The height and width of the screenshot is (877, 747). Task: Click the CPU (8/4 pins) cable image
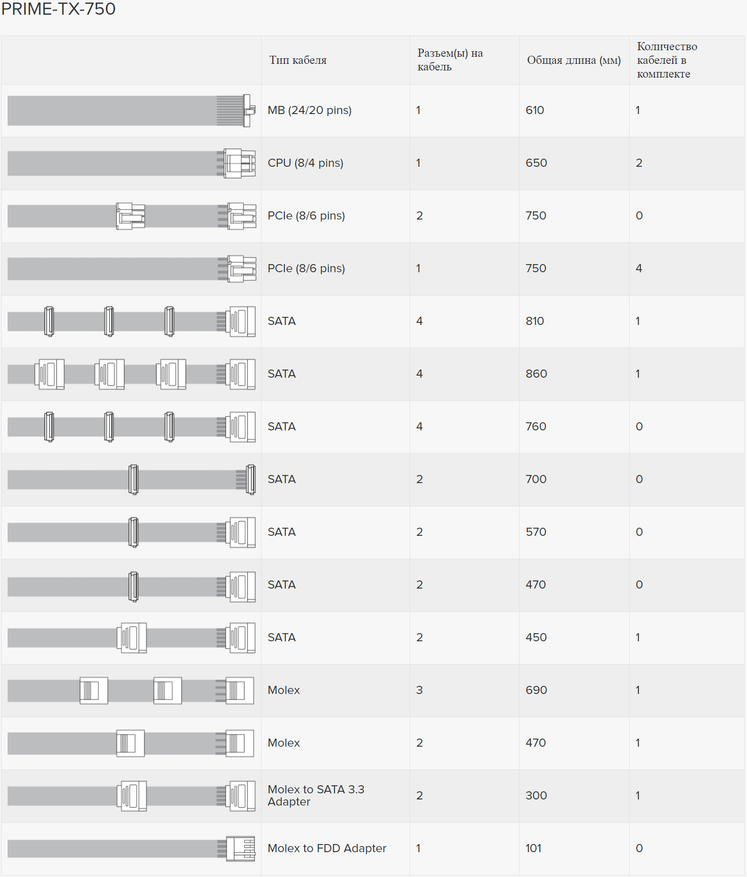(131, 163)
